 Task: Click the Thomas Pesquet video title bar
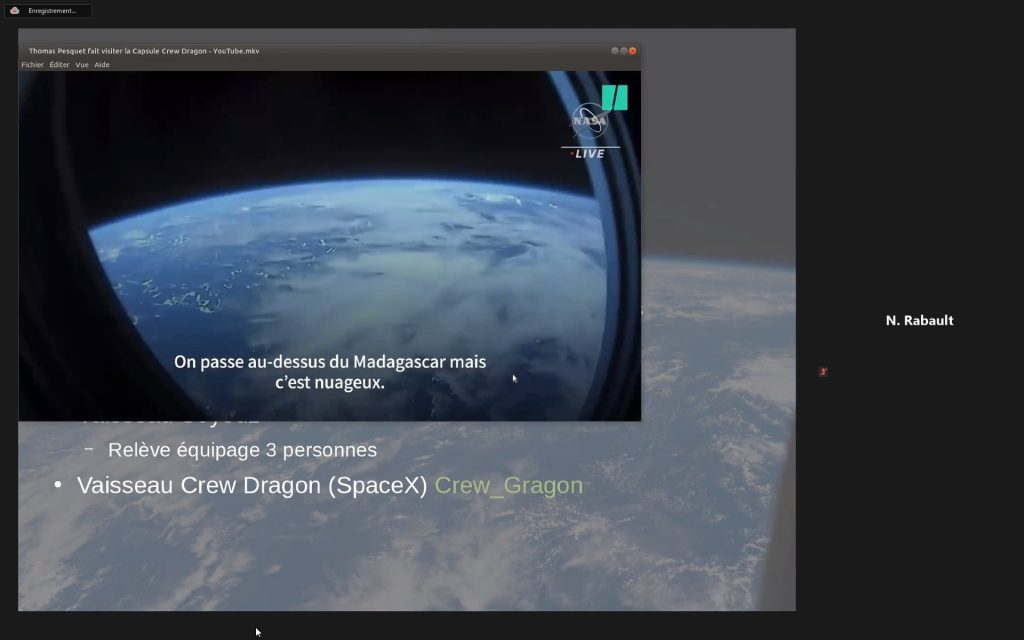click(x=329, y=50)
